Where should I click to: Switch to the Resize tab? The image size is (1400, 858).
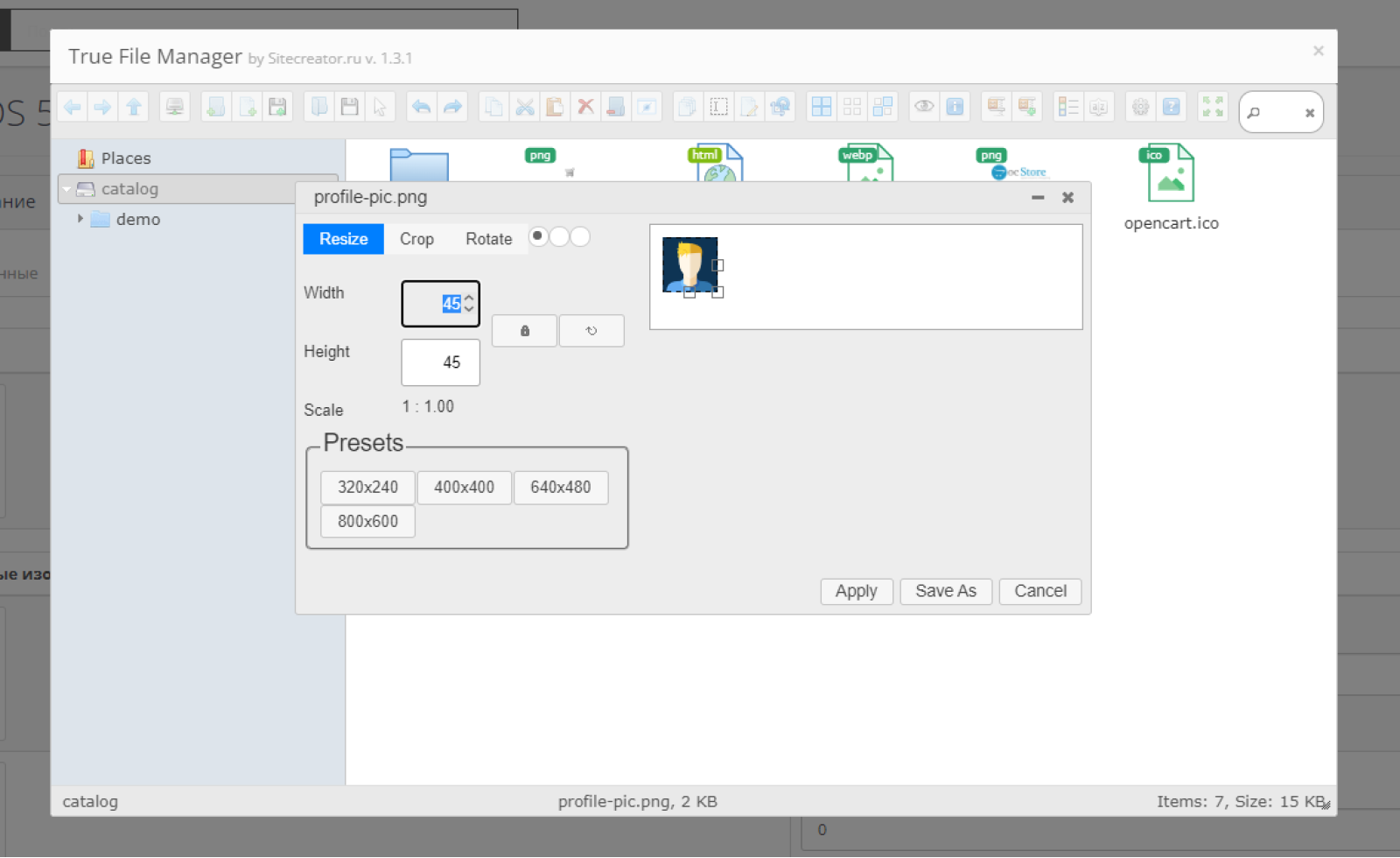pyautogui.click(x=343, y=239)
